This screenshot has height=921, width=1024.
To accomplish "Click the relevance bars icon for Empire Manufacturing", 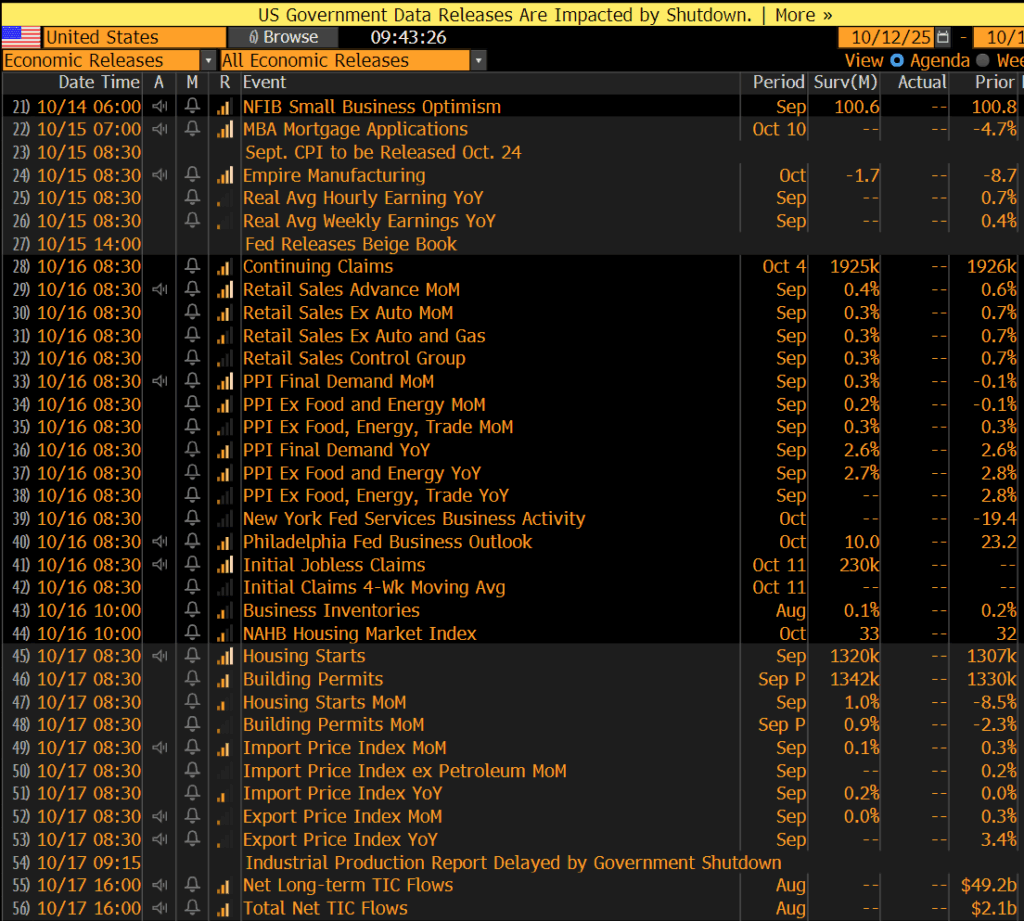I will 224,176.
